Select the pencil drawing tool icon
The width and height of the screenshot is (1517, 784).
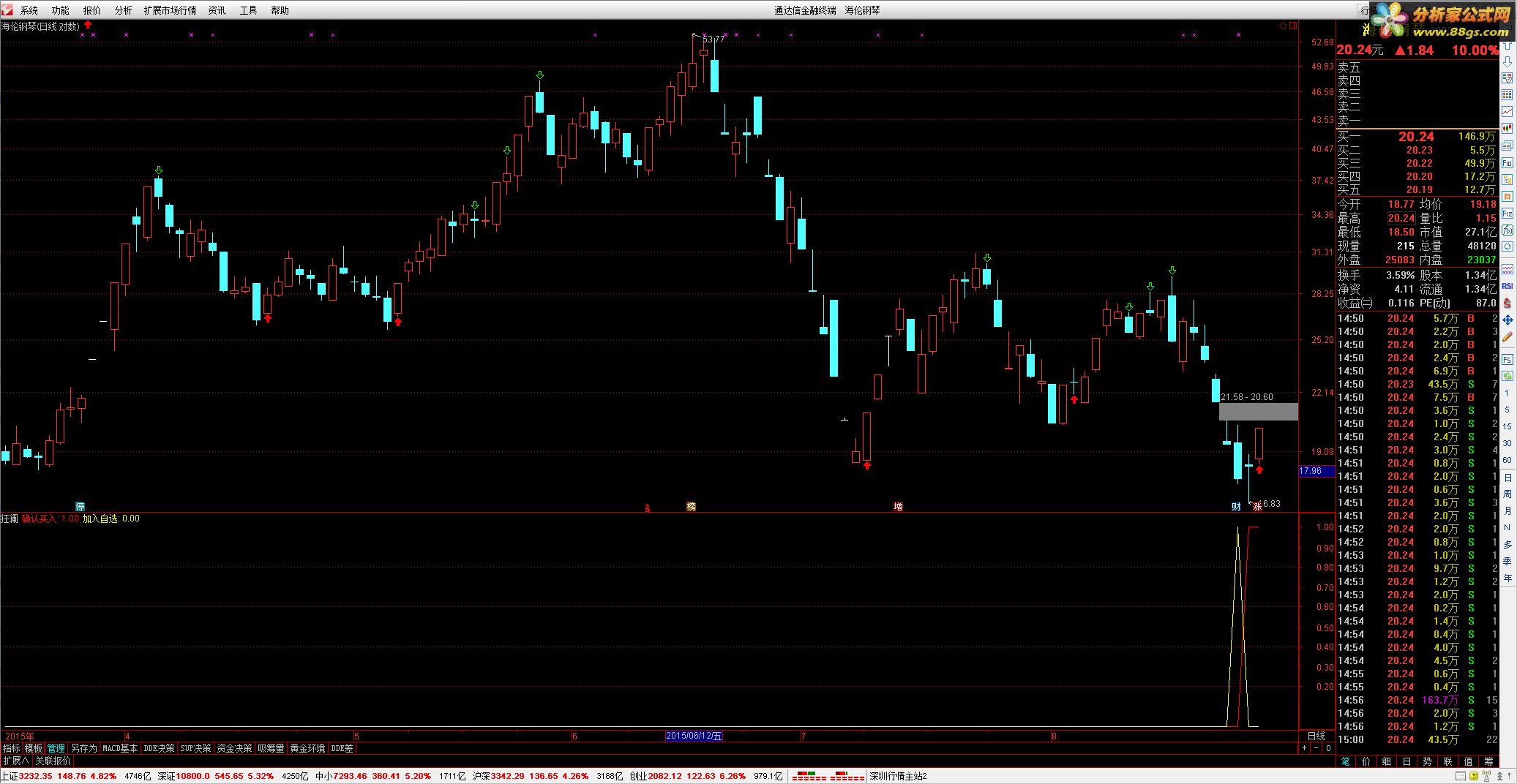point(1507,336)
